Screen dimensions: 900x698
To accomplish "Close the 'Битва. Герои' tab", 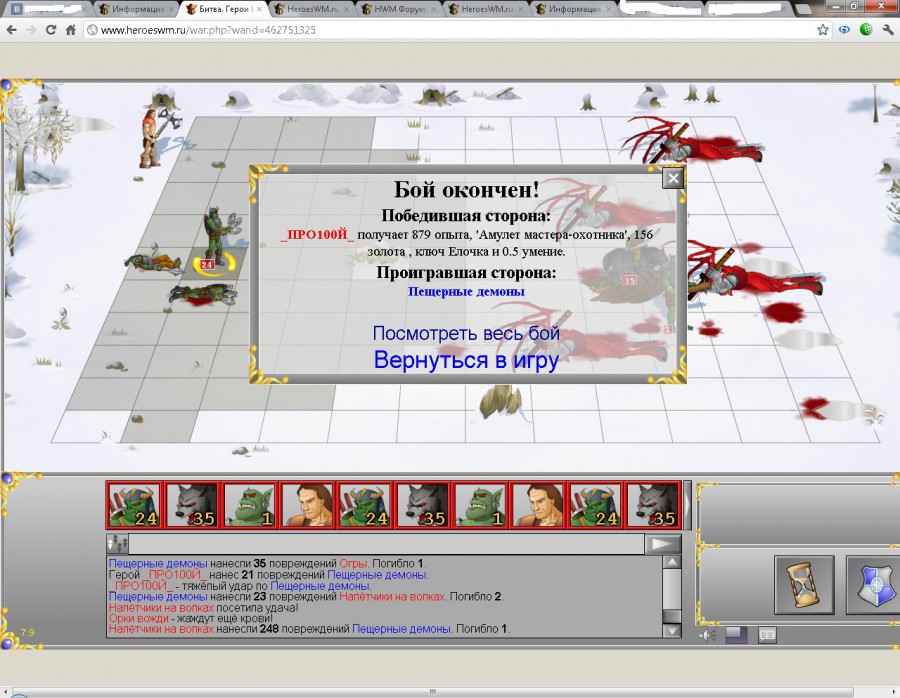I will (x=259, y=9).
